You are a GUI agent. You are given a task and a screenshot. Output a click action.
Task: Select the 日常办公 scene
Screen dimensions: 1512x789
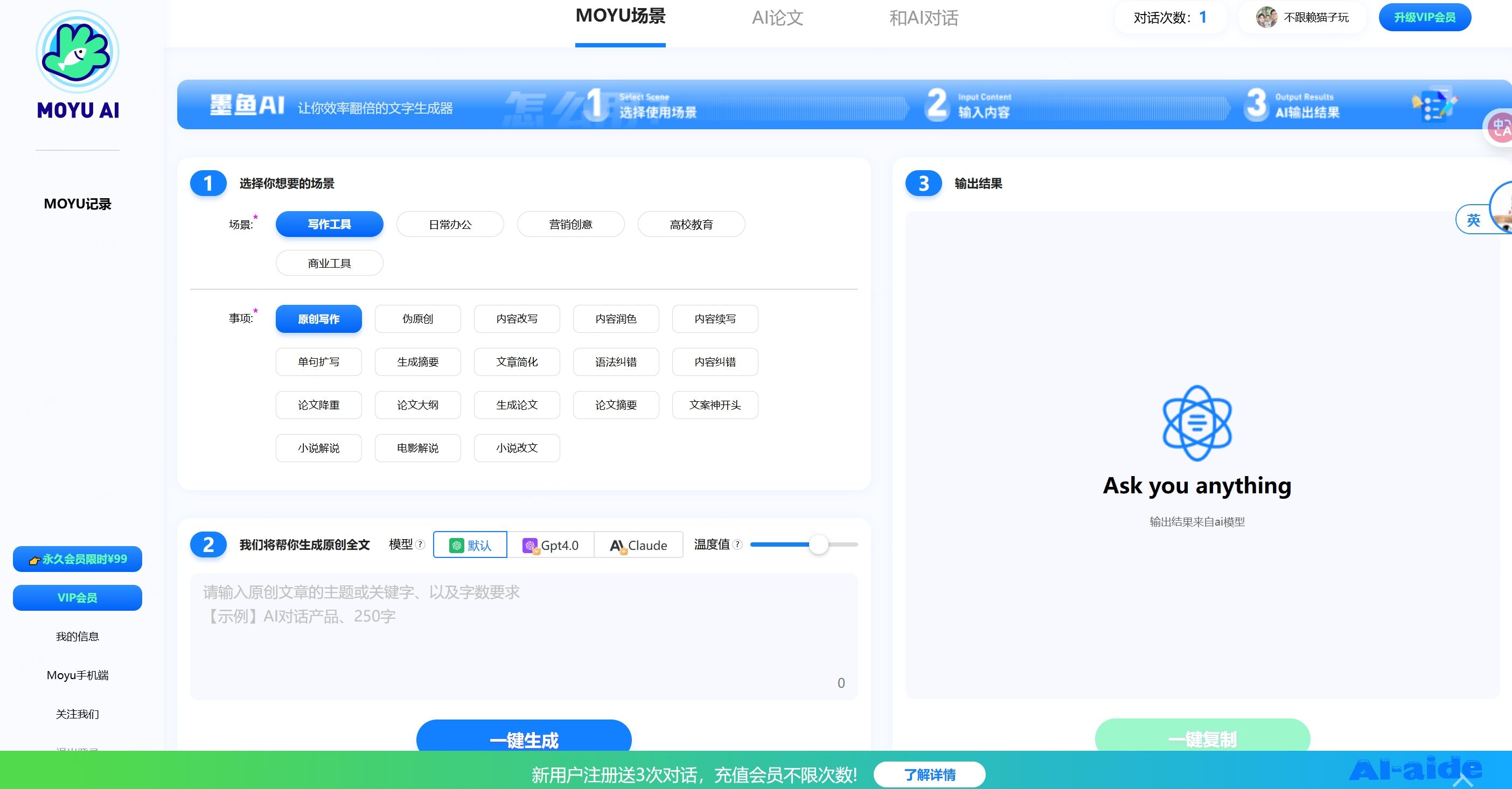(450, 224)
